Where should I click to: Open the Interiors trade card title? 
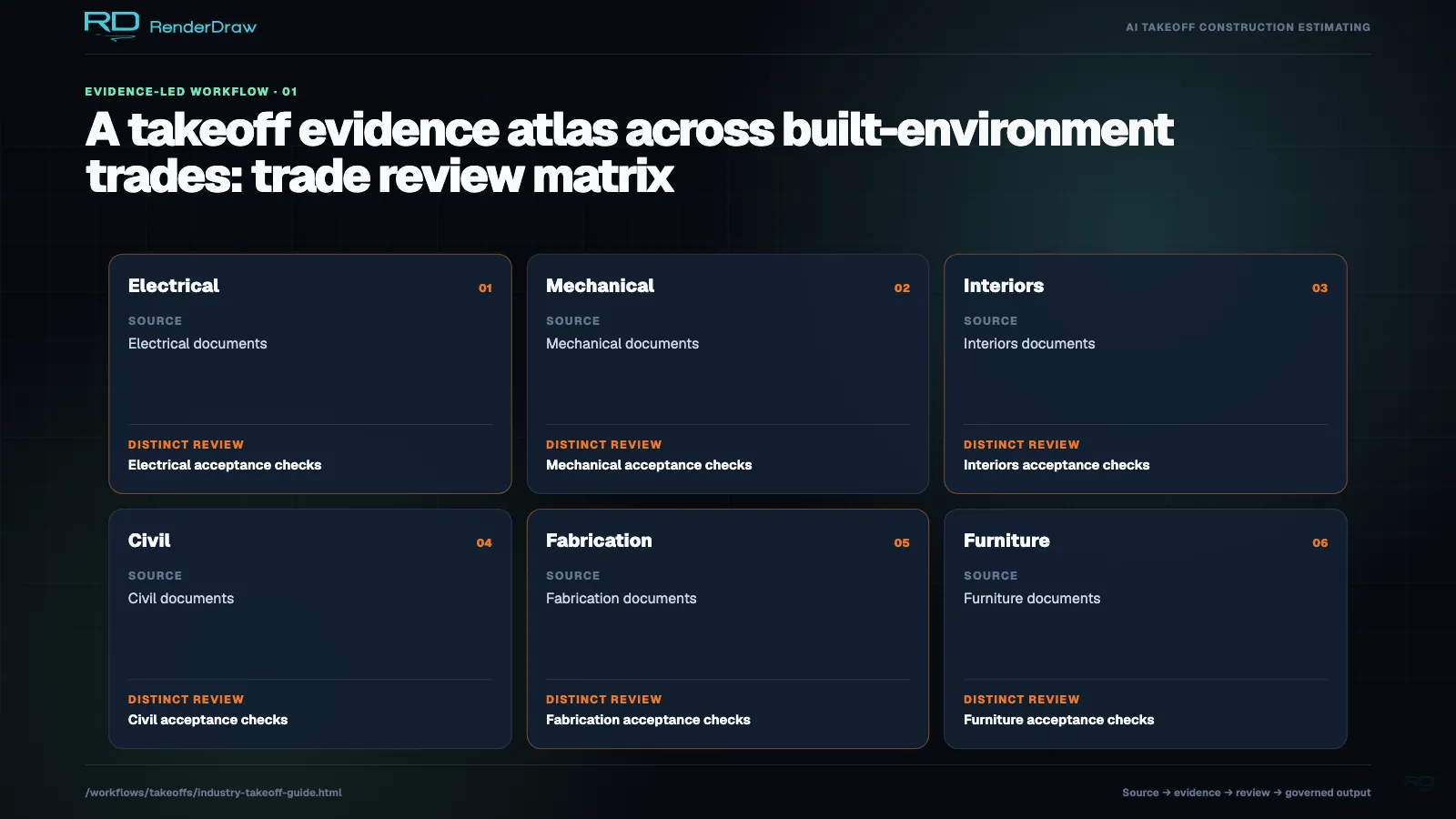[x=1004, y=286]
